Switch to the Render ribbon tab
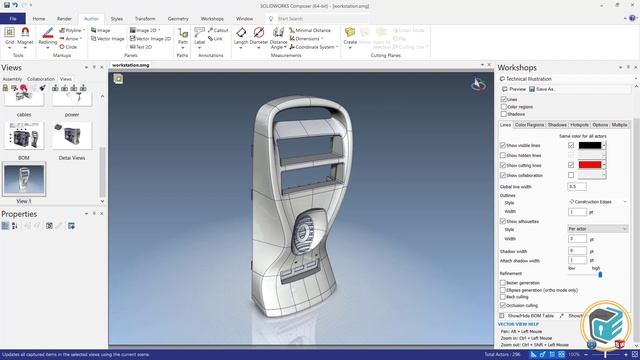640x360 pixels. pos(64,19)
